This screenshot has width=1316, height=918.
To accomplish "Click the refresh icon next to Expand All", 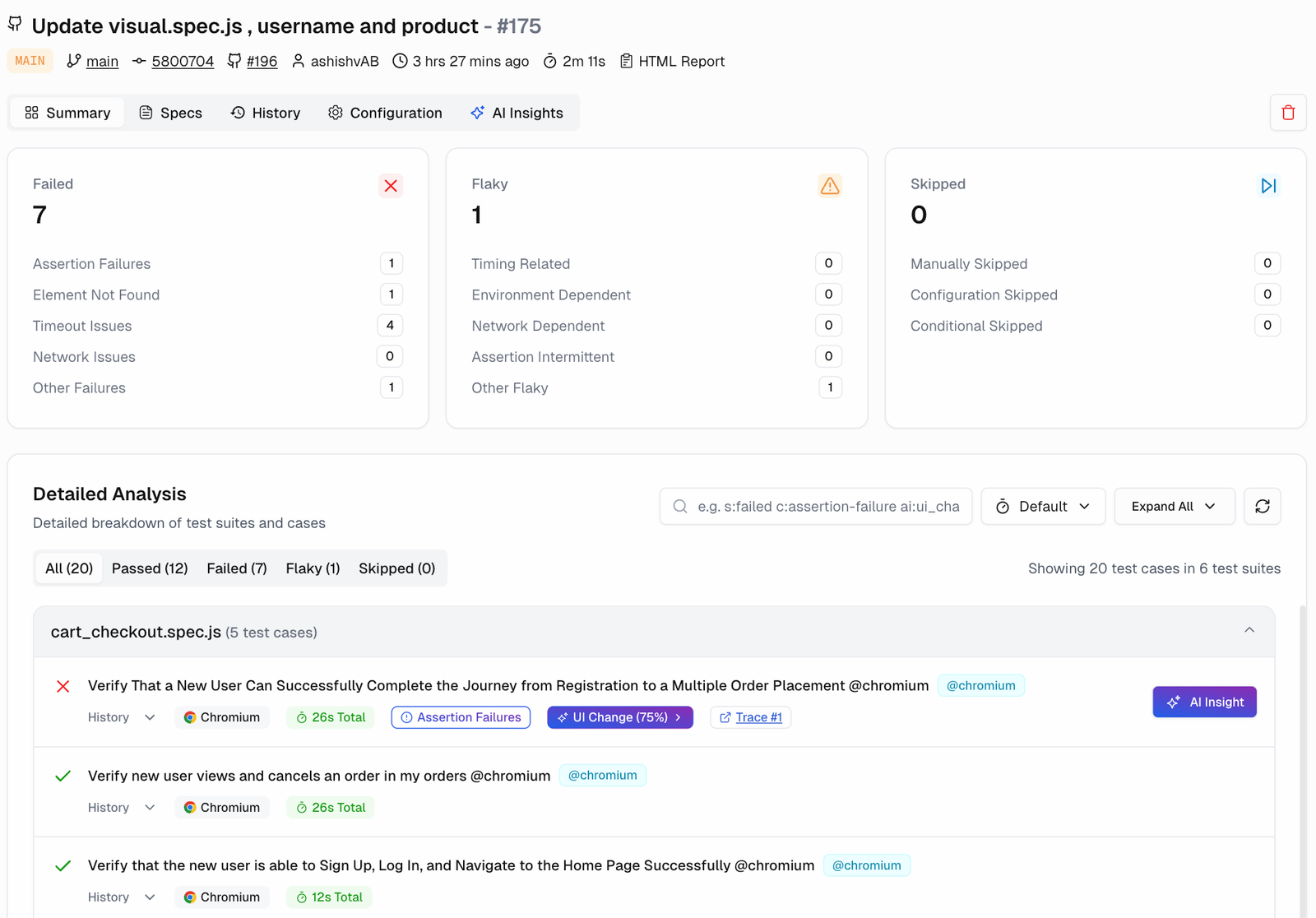I will pos(1262,506).
